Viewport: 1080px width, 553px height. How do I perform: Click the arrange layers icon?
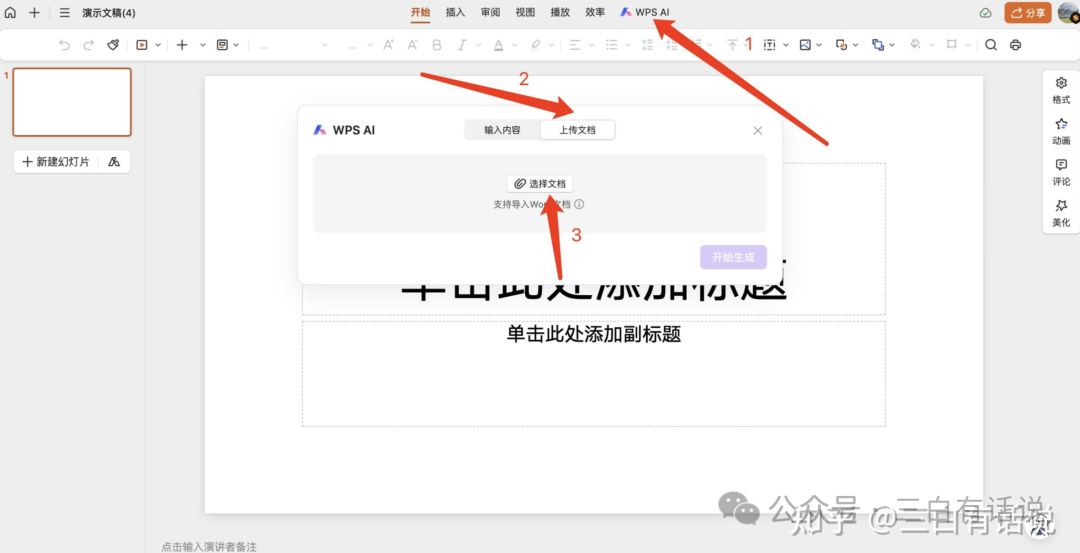878,45
